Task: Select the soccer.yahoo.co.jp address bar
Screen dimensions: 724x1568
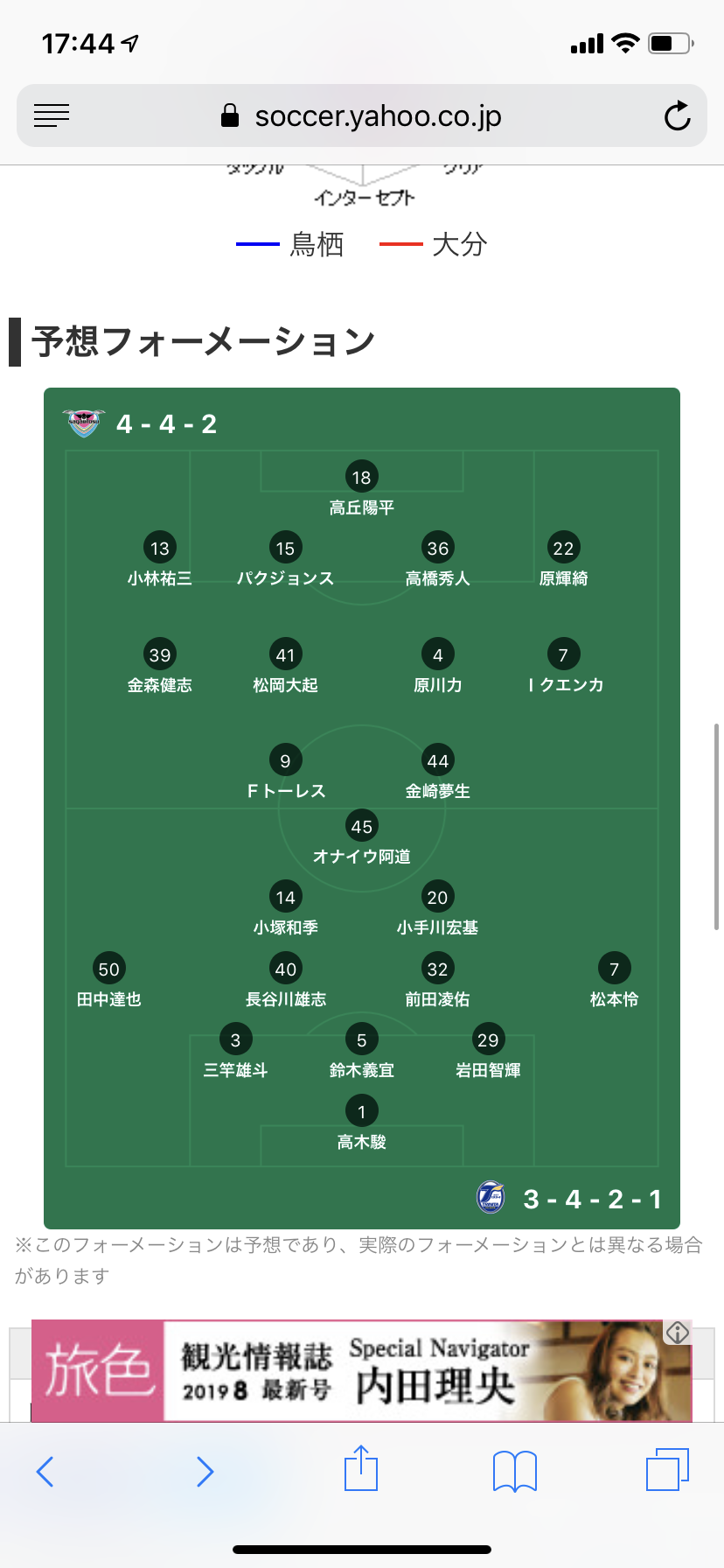Action: 362,115
